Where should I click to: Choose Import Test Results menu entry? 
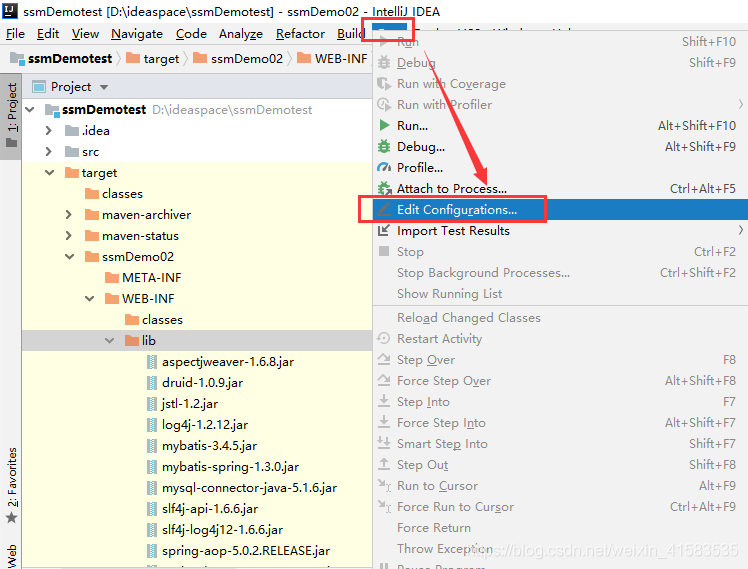click(x=560, y=230)
